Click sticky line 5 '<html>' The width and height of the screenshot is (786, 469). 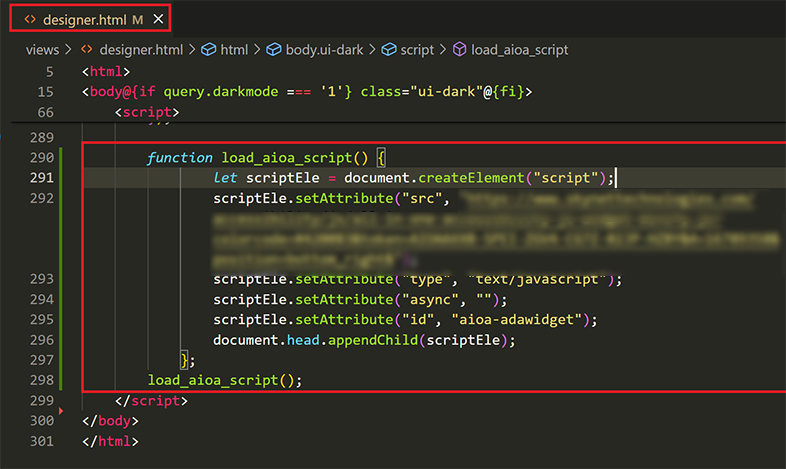click(106, 72)
